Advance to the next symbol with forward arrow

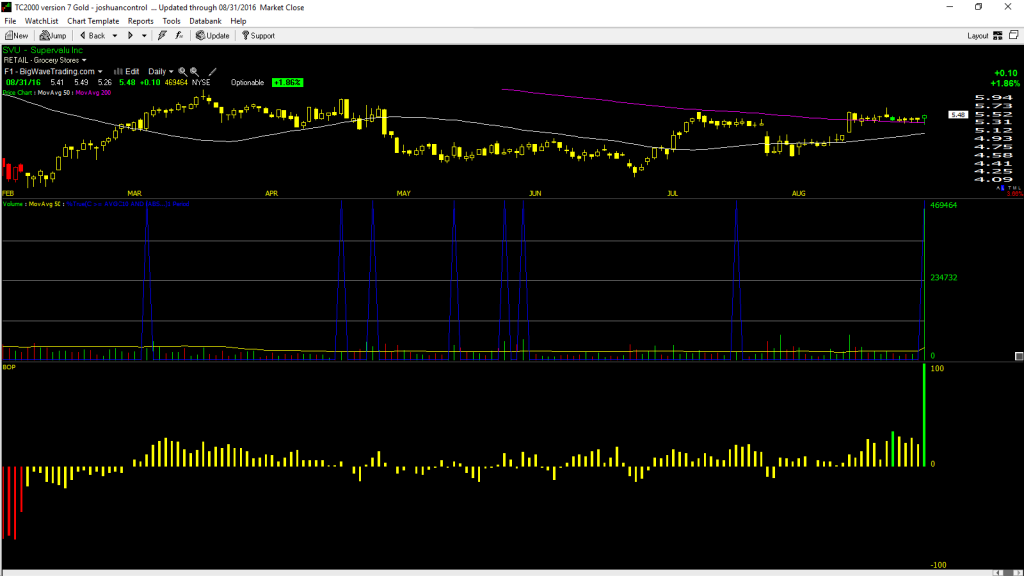(x=130, y=36)
